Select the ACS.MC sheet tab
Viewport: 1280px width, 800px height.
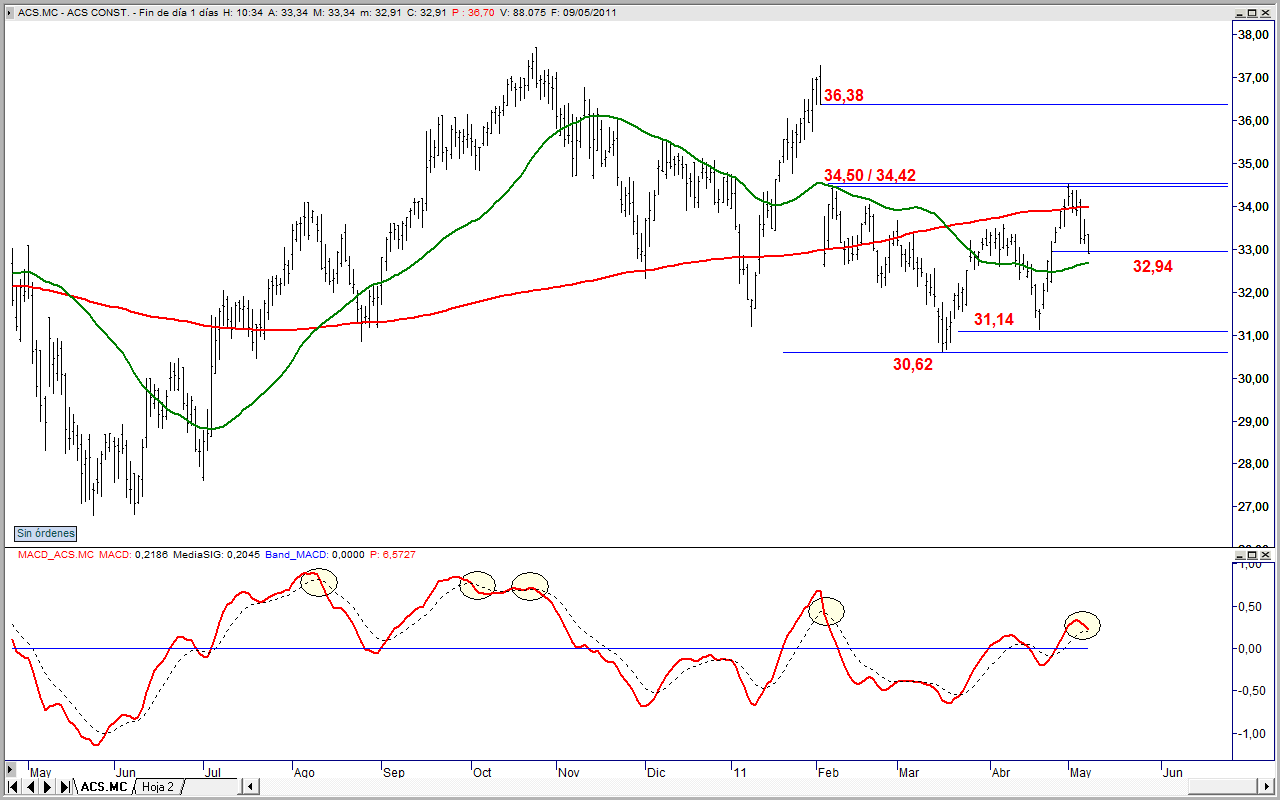(104, 787)
